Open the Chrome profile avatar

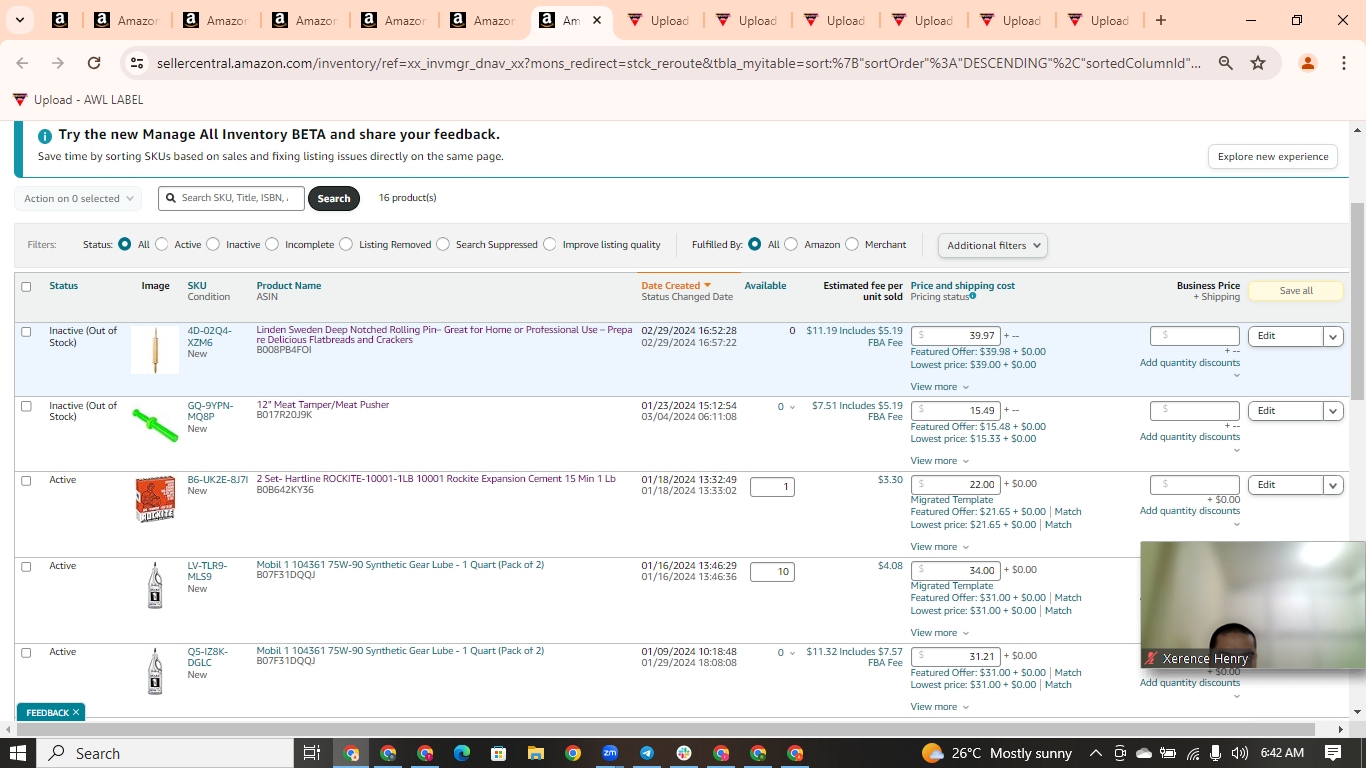[1307, 63]
